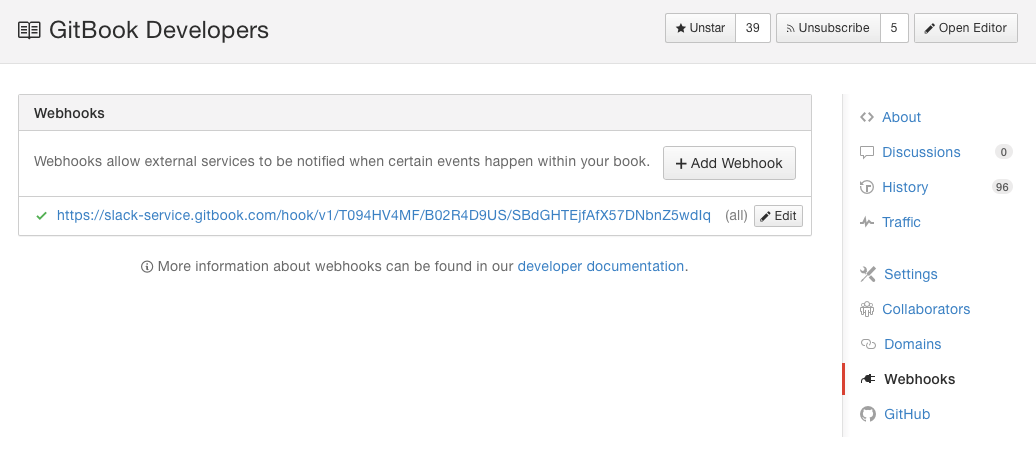
Task: Unstar the GitBook Developers book
Action: (700, 28)
